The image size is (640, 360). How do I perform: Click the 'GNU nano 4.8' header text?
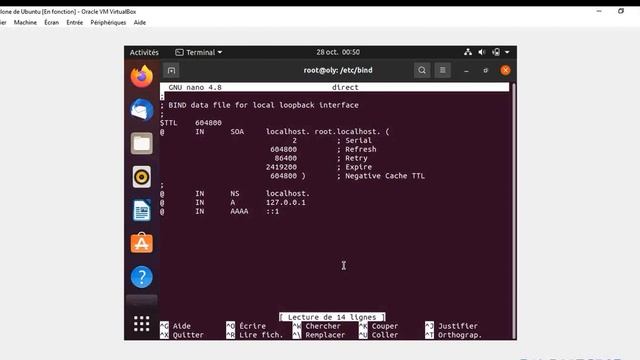coord(195,87)
